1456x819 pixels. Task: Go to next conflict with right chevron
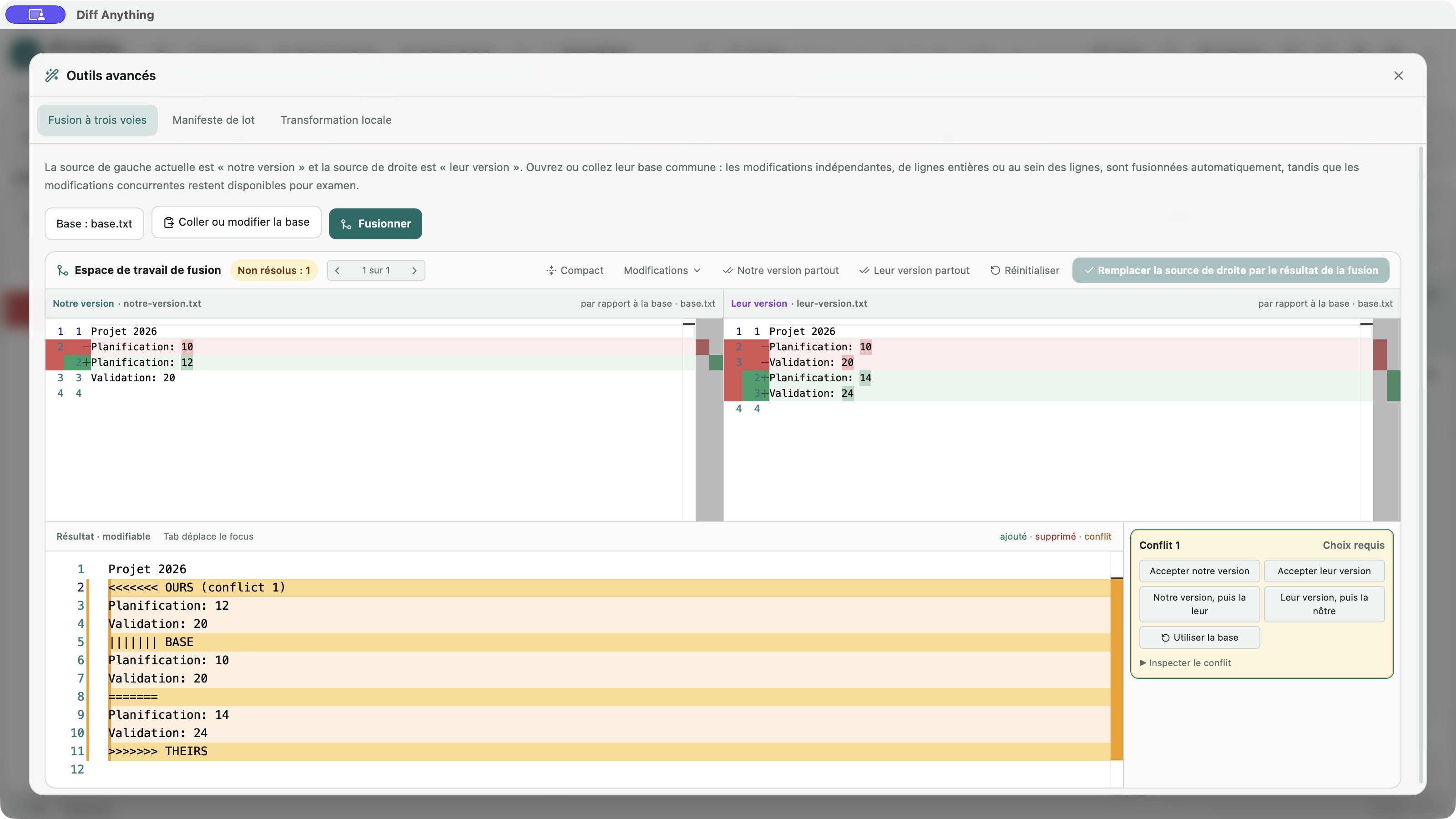point(415,271)
